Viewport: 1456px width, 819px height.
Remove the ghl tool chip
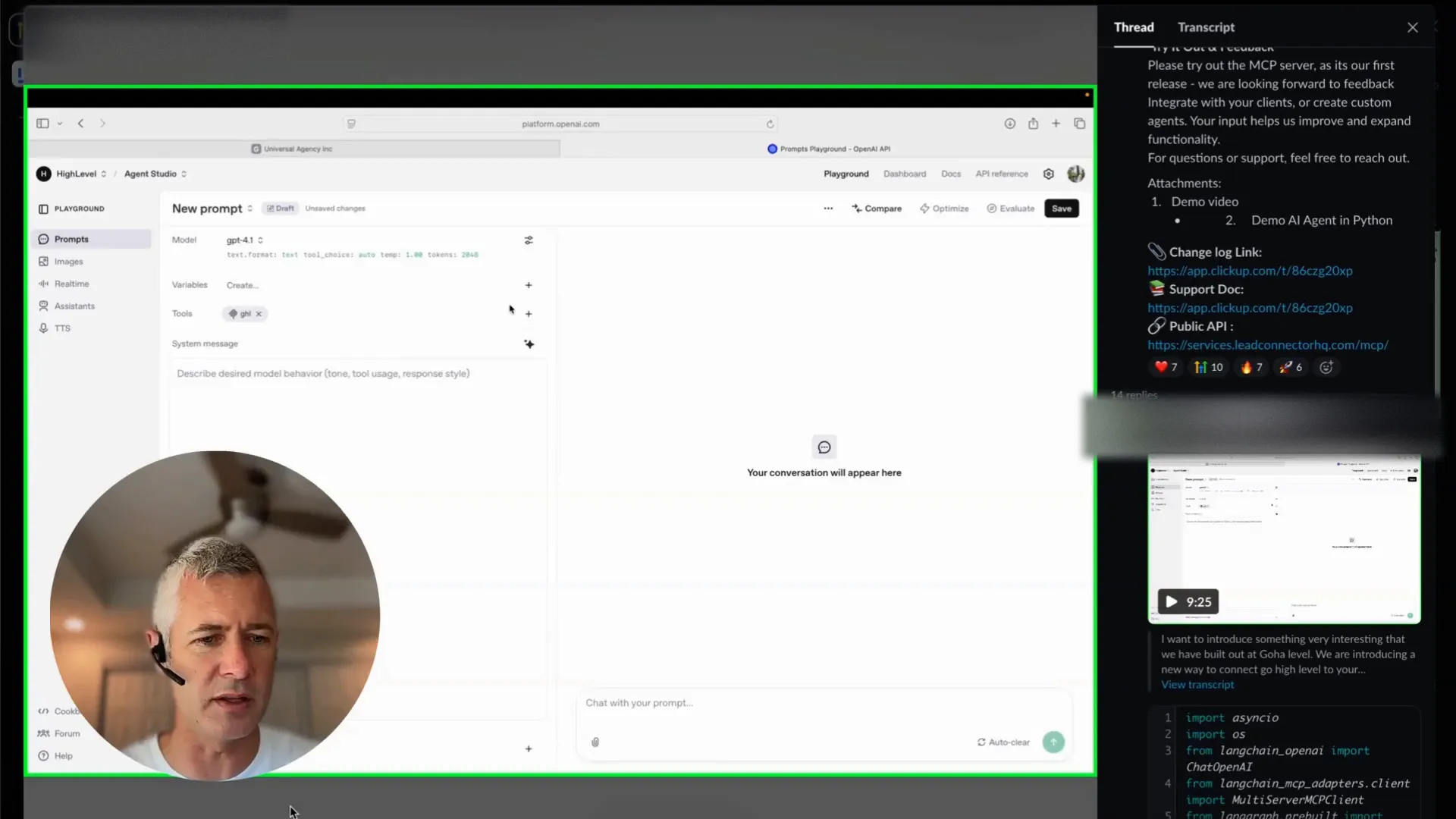click(x=259, y=314)
